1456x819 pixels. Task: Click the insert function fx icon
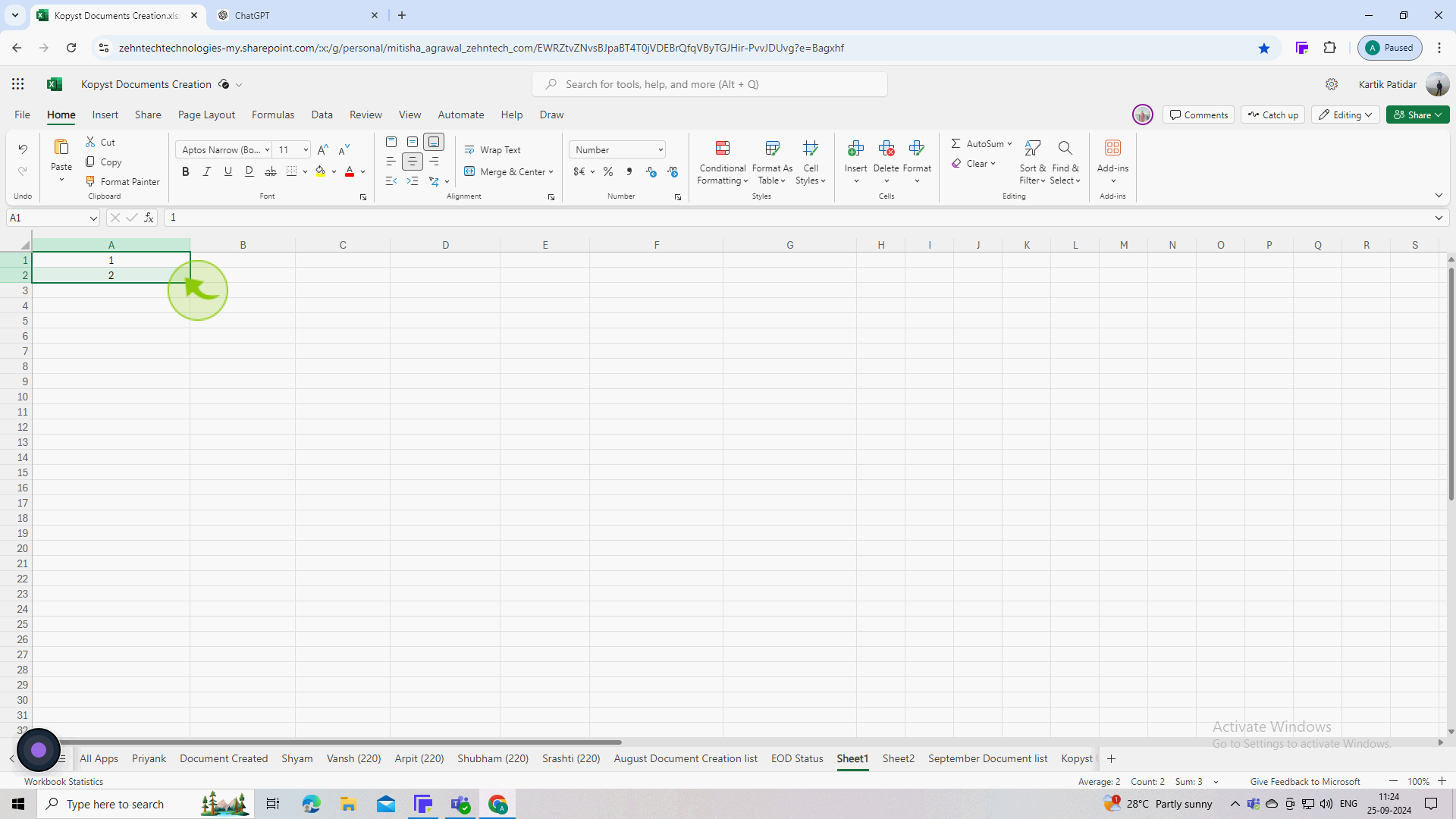point(149,218)
